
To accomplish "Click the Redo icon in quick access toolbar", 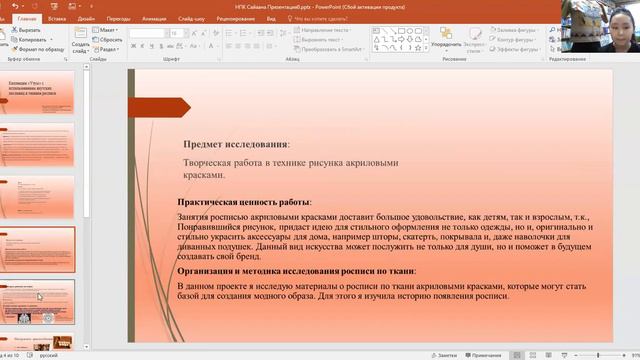I will coord(35,6).
